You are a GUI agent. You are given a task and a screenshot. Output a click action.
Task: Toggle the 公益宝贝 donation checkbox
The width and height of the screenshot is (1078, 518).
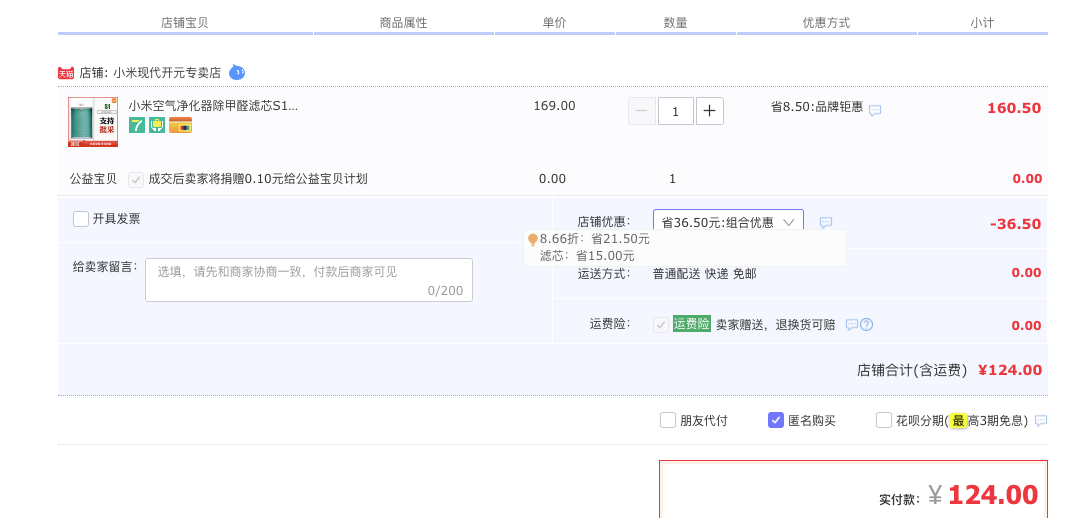pos(136,180)
